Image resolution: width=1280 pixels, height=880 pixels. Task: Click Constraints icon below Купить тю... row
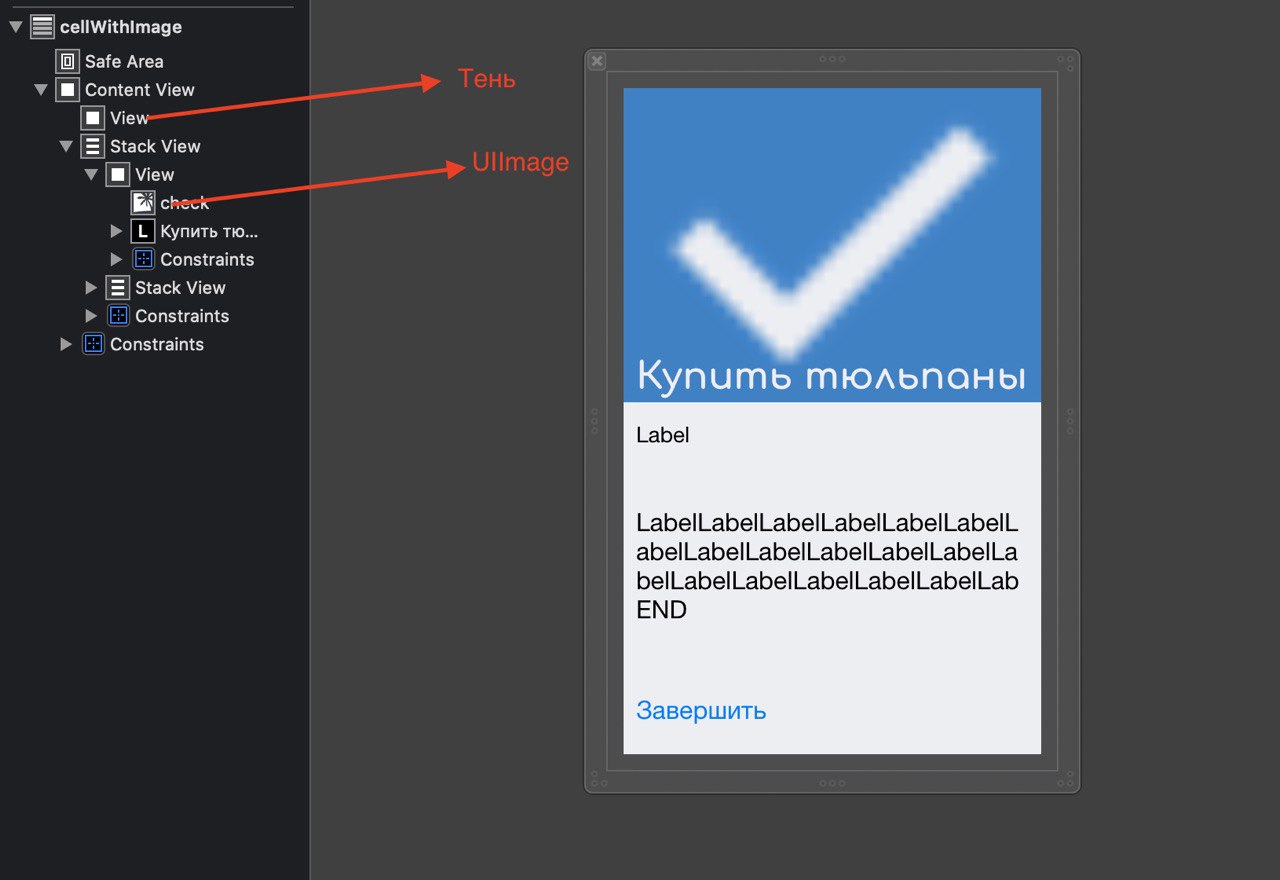point(143,259)
